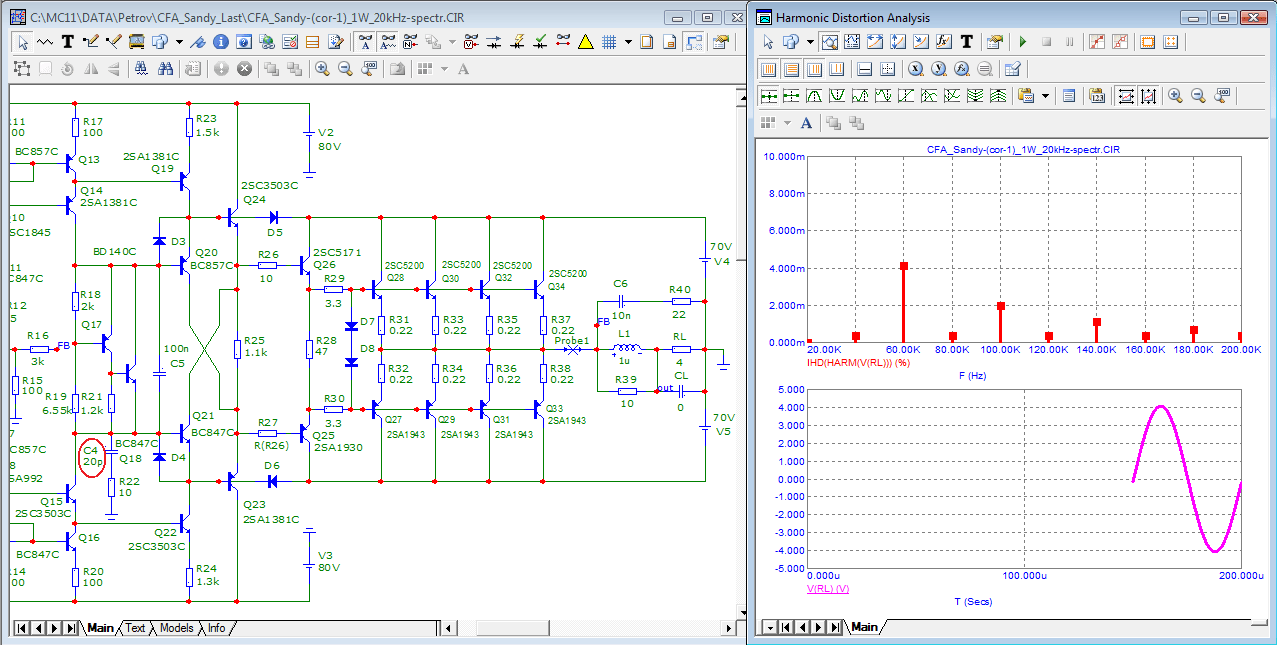Click the blue help mode icon
1277x645 pixels.
click(244, 42)
